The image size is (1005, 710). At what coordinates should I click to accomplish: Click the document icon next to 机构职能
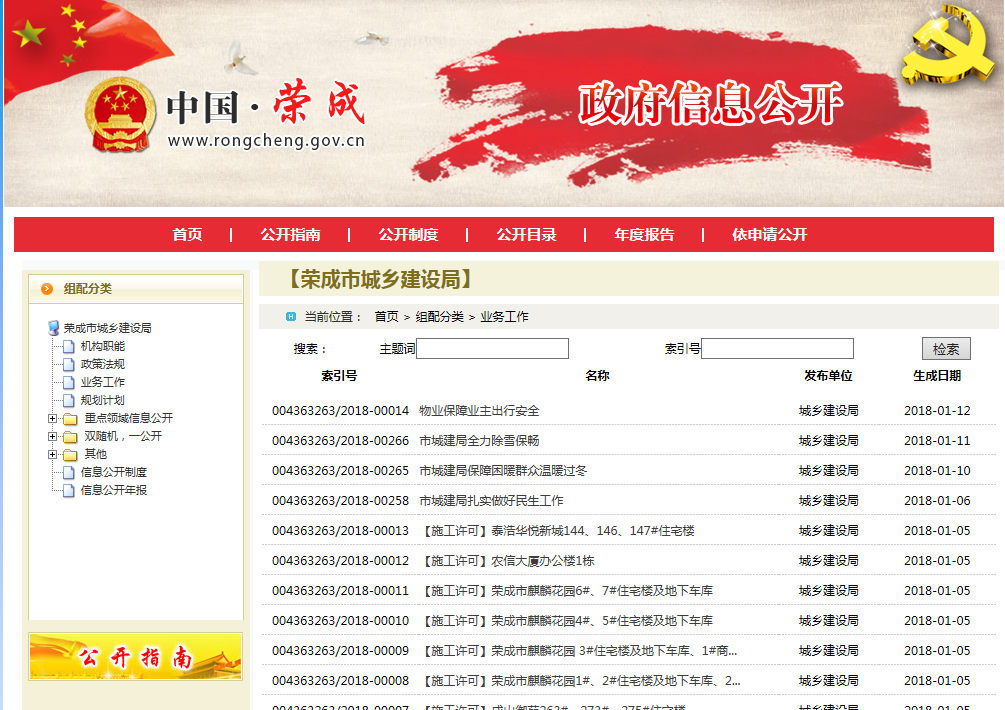point(69,346)
